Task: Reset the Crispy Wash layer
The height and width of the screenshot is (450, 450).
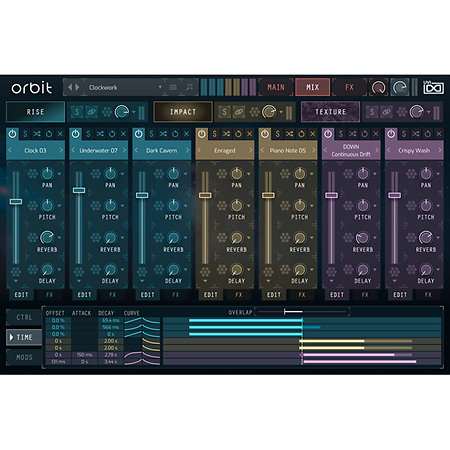Action: (428, 134)
